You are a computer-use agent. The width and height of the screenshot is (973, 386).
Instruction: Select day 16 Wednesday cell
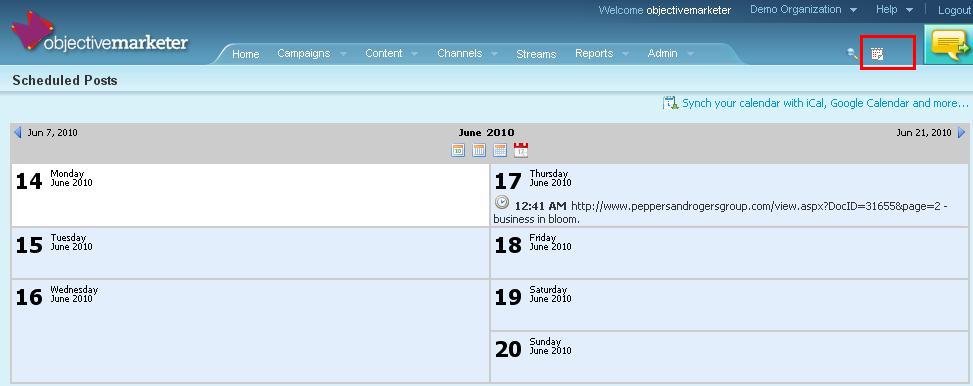point(250,330)
